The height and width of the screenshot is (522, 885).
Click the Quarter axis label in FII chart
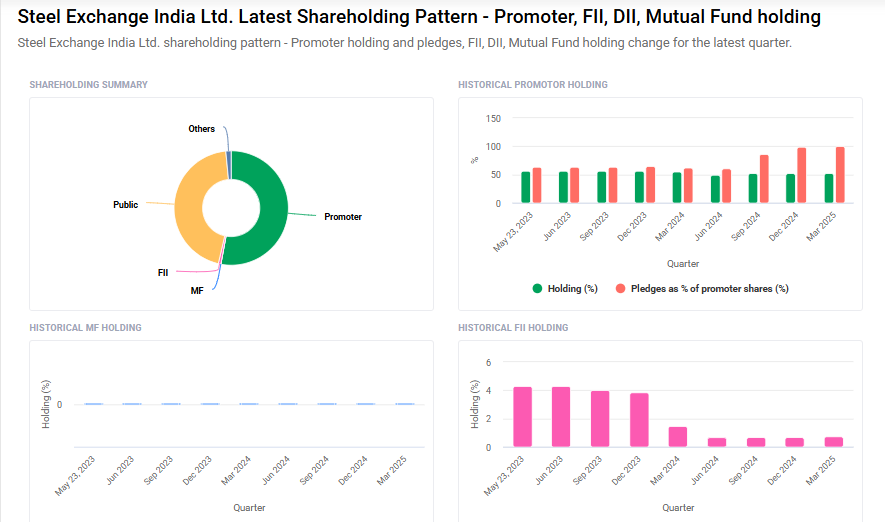click(x=678, y=508)
